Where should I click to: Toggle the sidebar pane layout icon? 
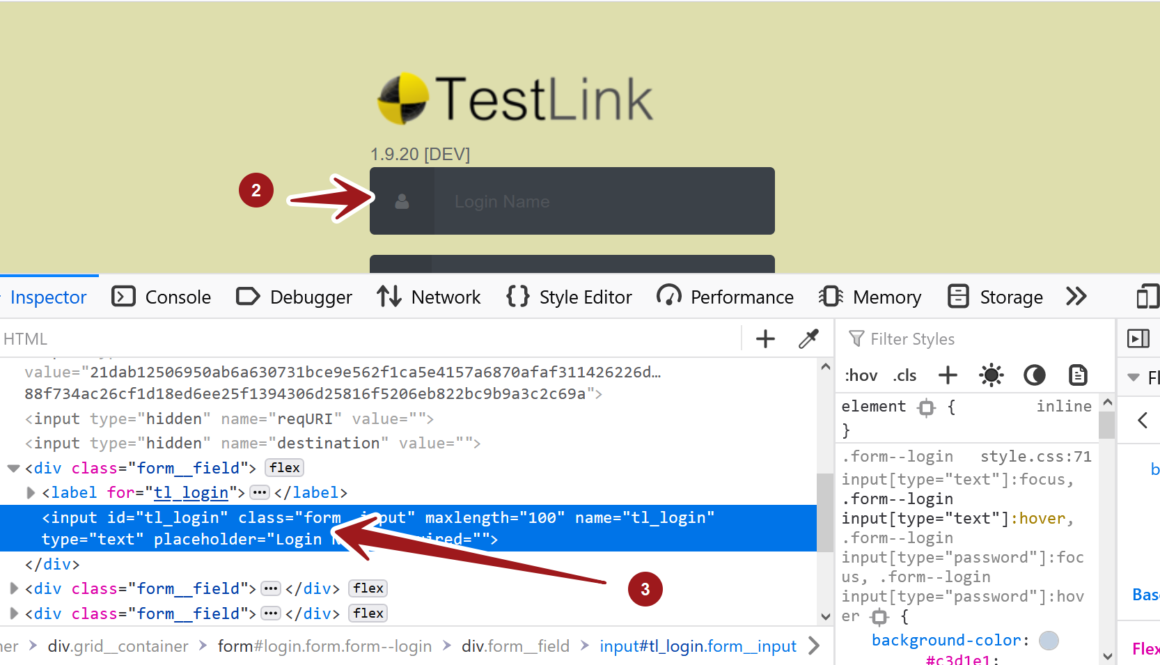click(x=1139, y=339)
